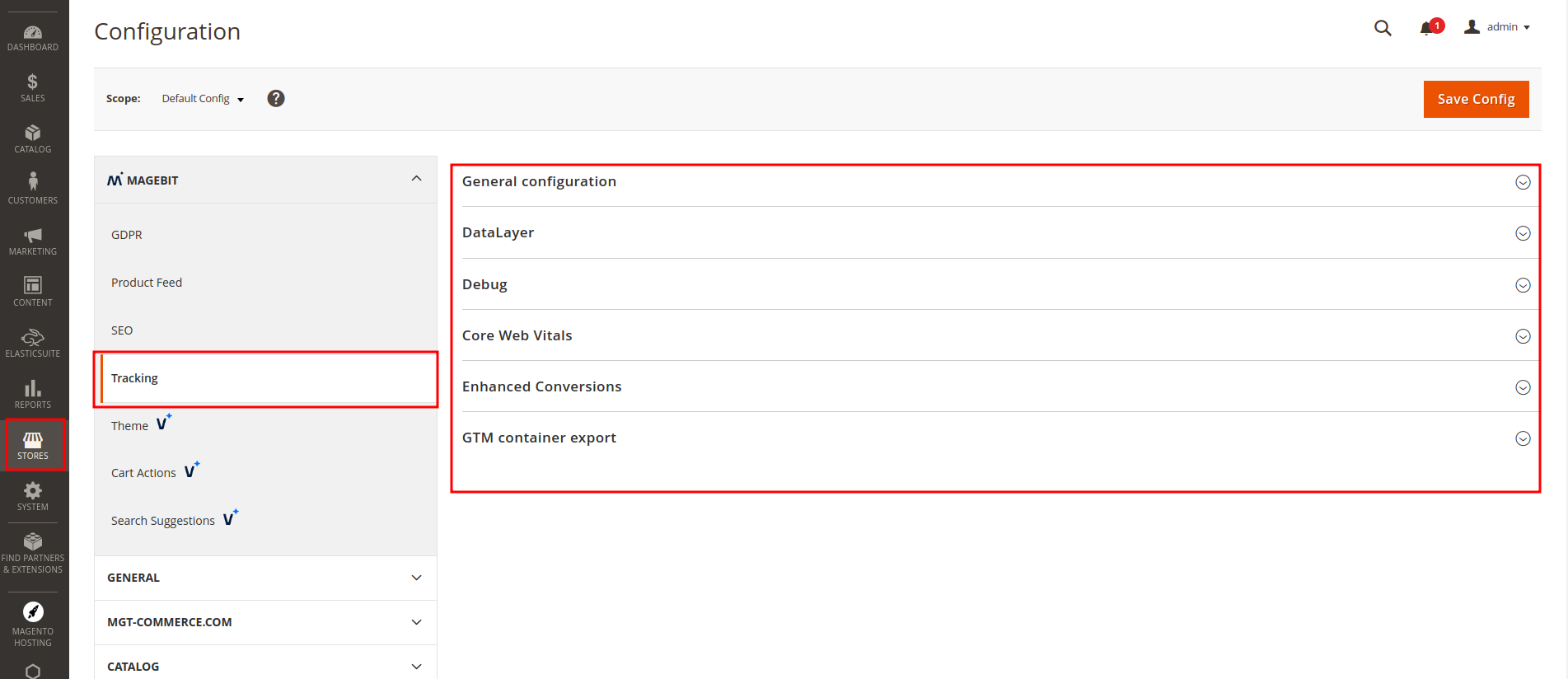Expand the General section chevron

point(416,578)
